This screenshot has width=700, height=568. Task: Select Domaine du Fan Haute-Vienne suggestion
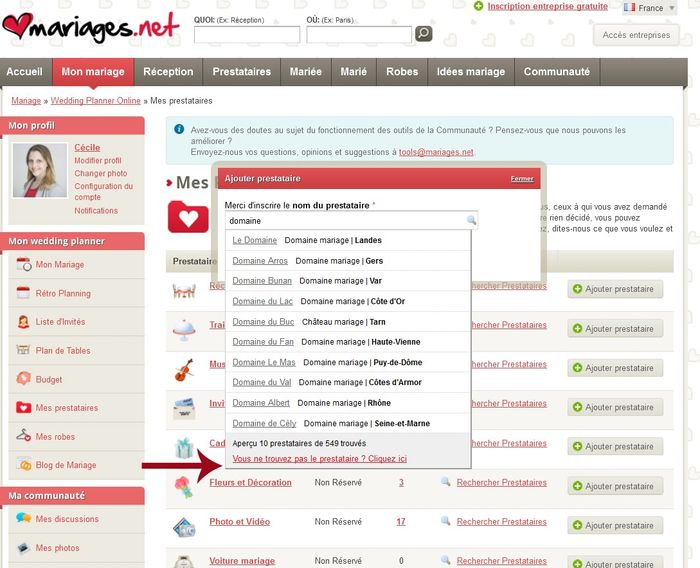(x=348, y=342)
